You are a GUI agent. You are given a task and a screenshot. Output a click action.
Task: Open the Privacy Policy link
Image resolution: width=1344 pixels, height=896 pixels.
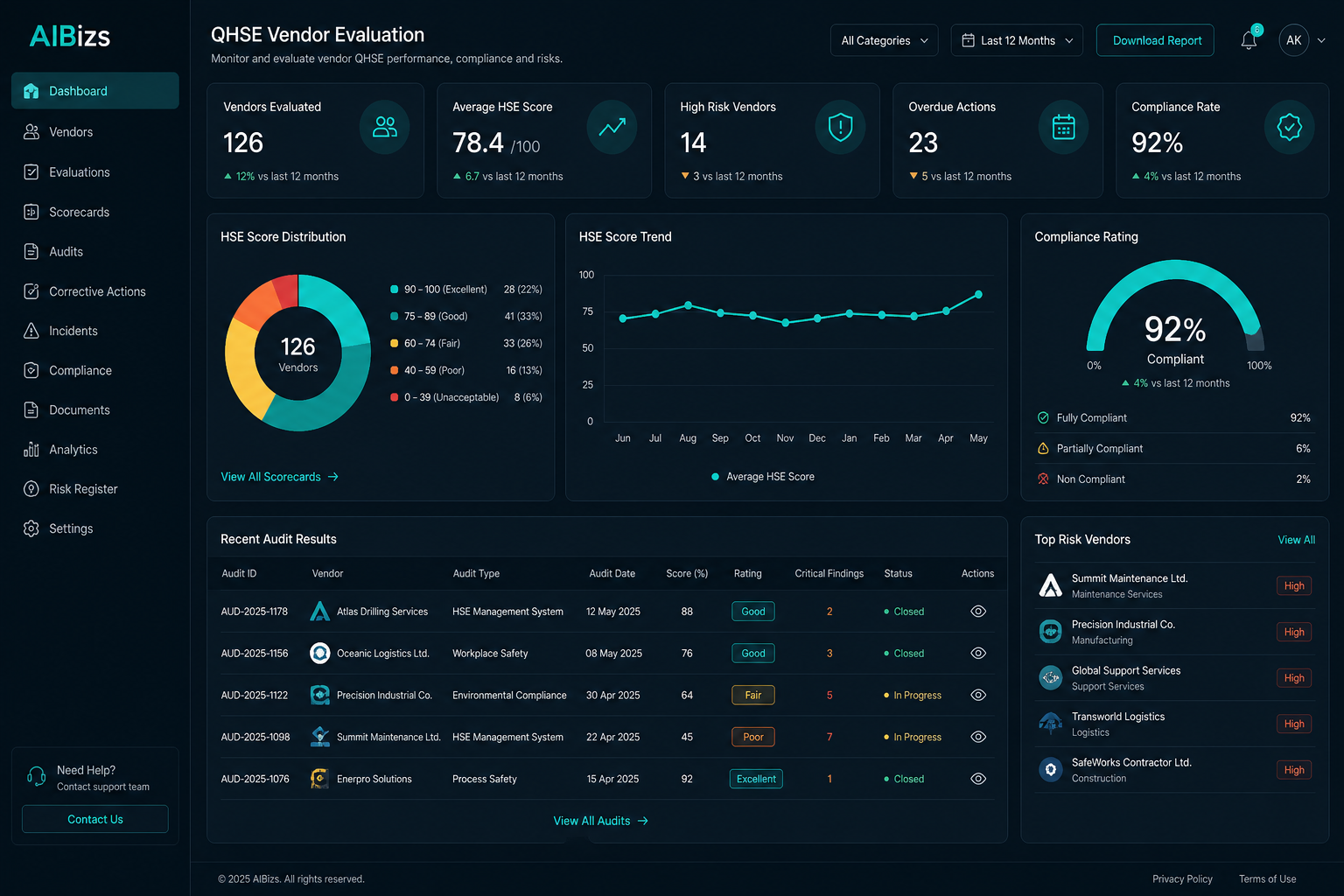coord(1182,879)
